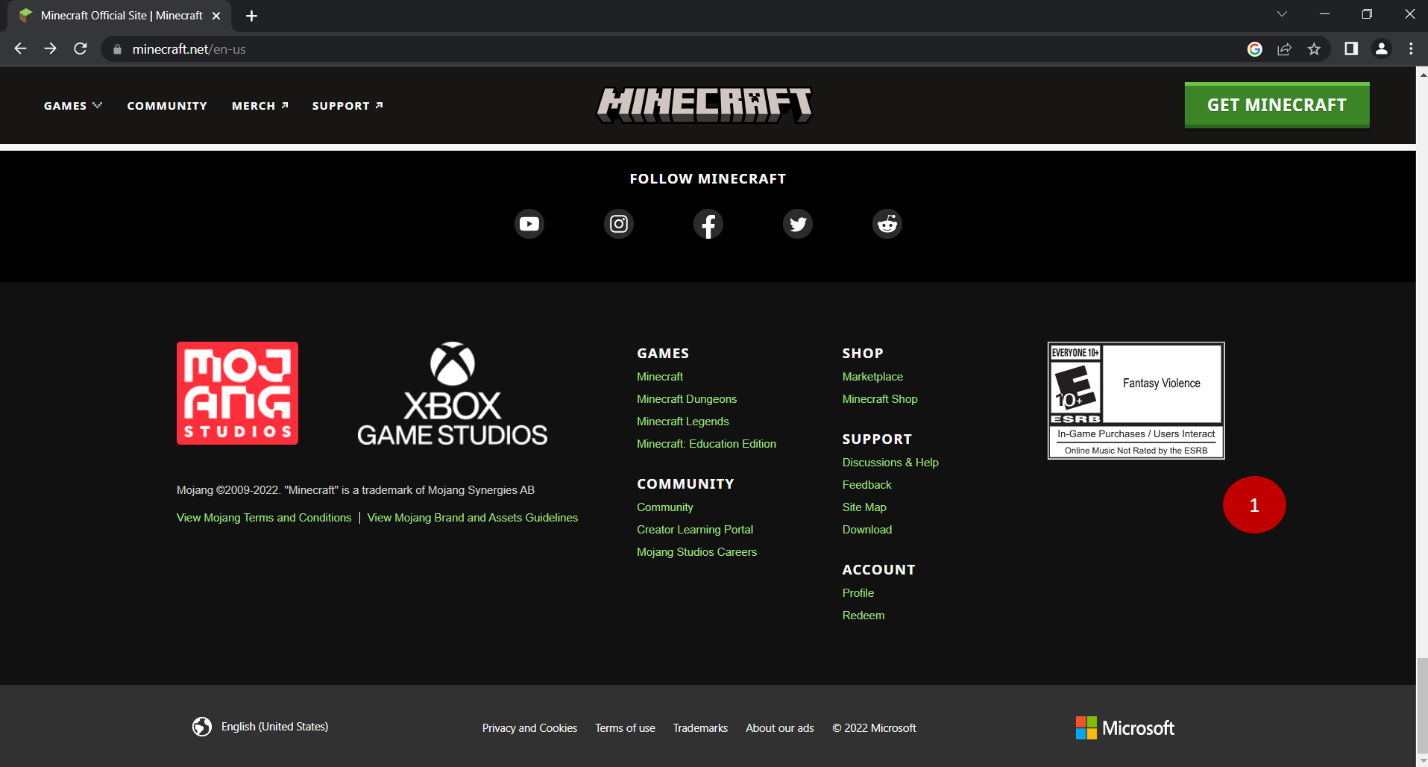Open the Merch navigation item

click(260, 106)
